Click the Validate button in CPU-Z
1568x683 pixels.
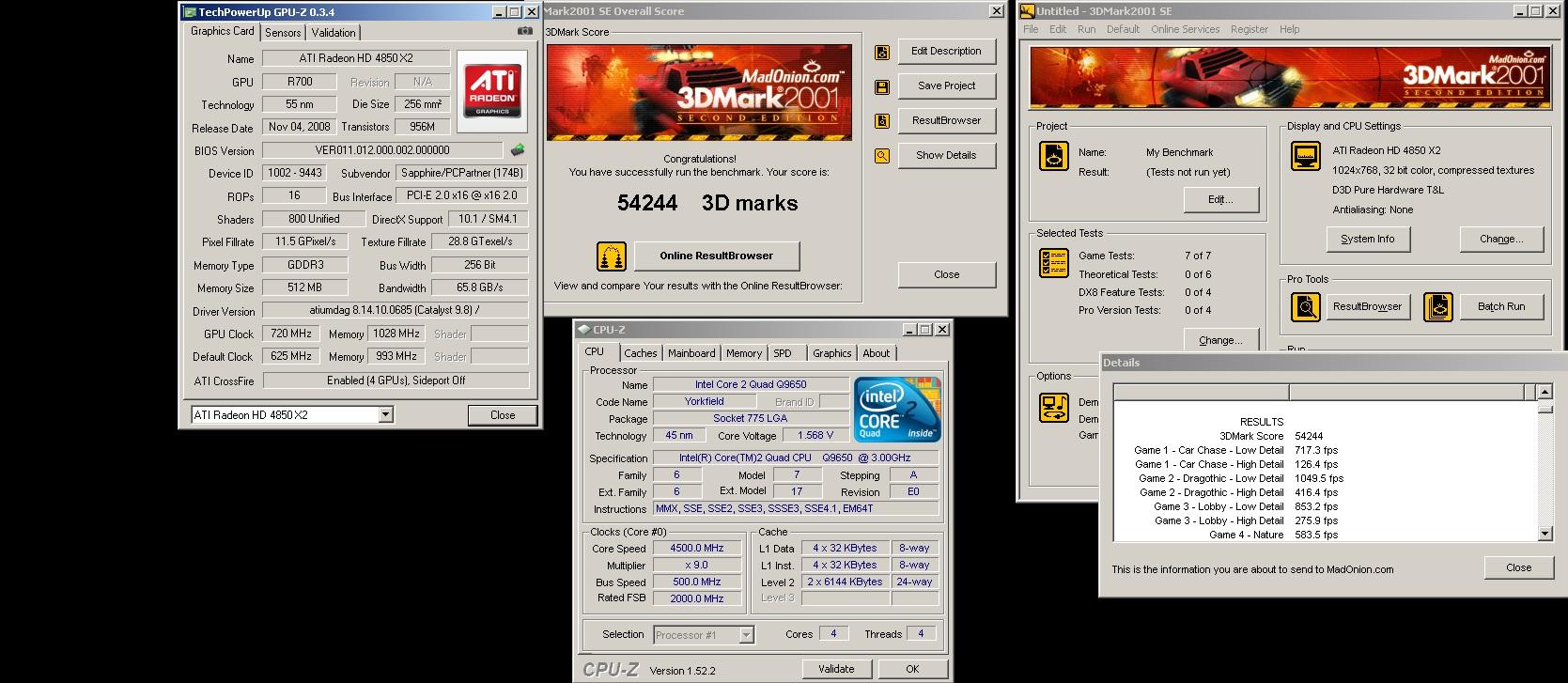[836, 669]
